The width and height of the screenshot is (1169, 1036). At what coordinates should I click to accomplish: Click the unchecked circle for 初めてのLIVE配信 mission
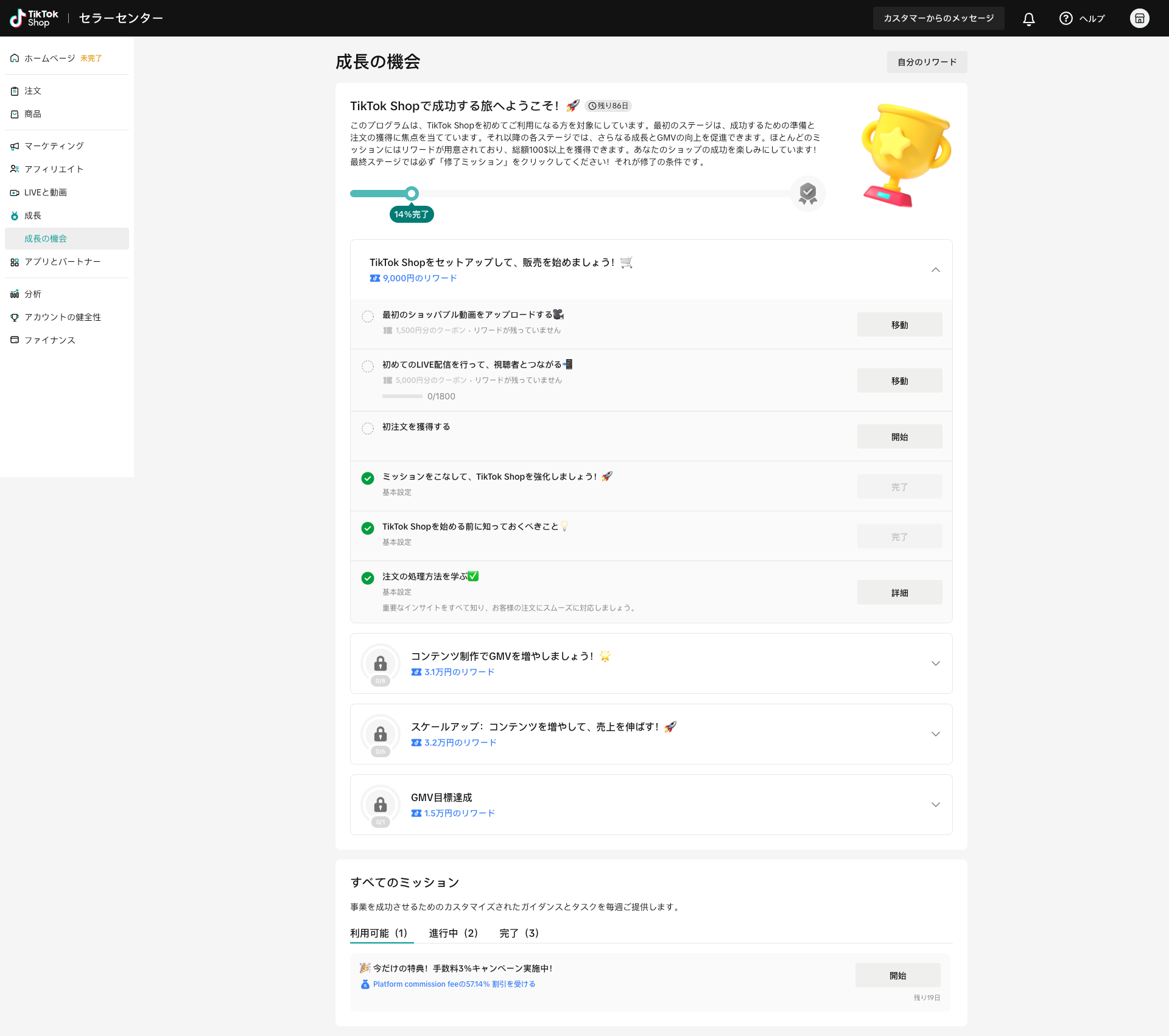(368, 366)
